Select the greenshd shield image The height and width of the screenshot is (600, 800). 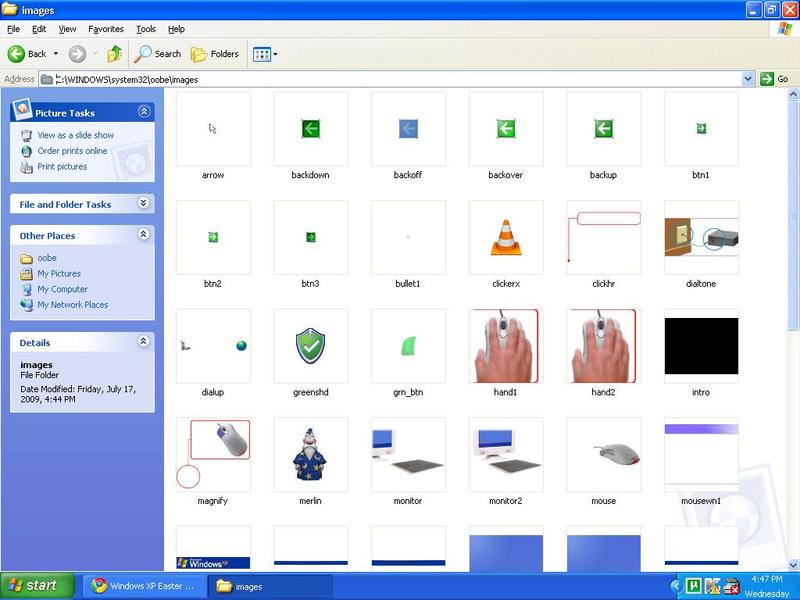point(311,346)
